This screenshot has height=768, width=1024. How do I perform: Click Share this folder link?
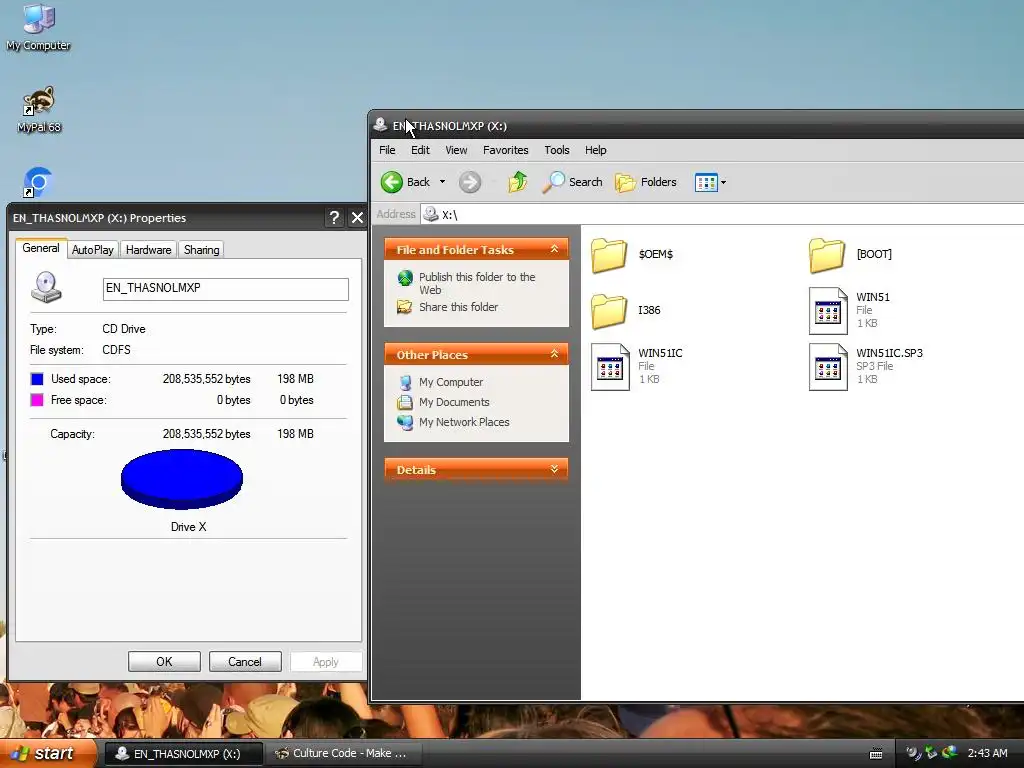(x=448, y=307)
